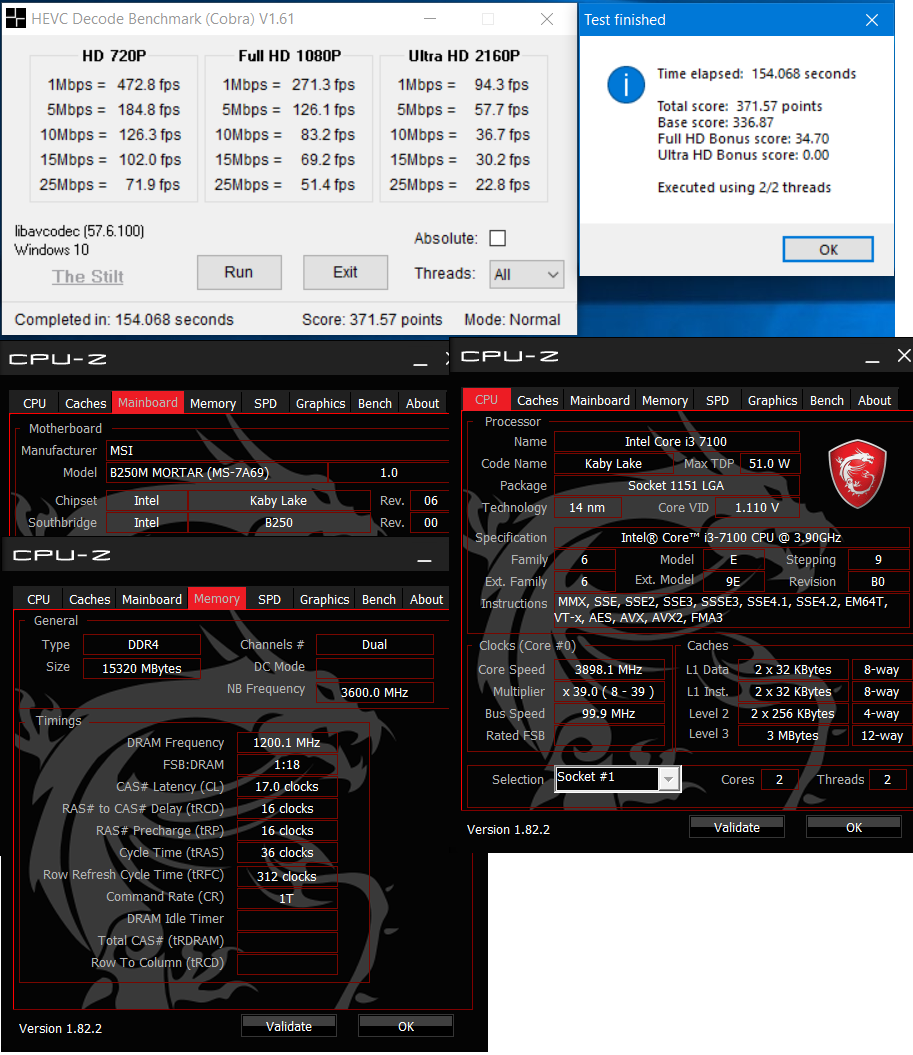This screenshot has height=1055, width=913.
Task: Click the Intel Core i3 7100 name field
Action: point(676,441)
